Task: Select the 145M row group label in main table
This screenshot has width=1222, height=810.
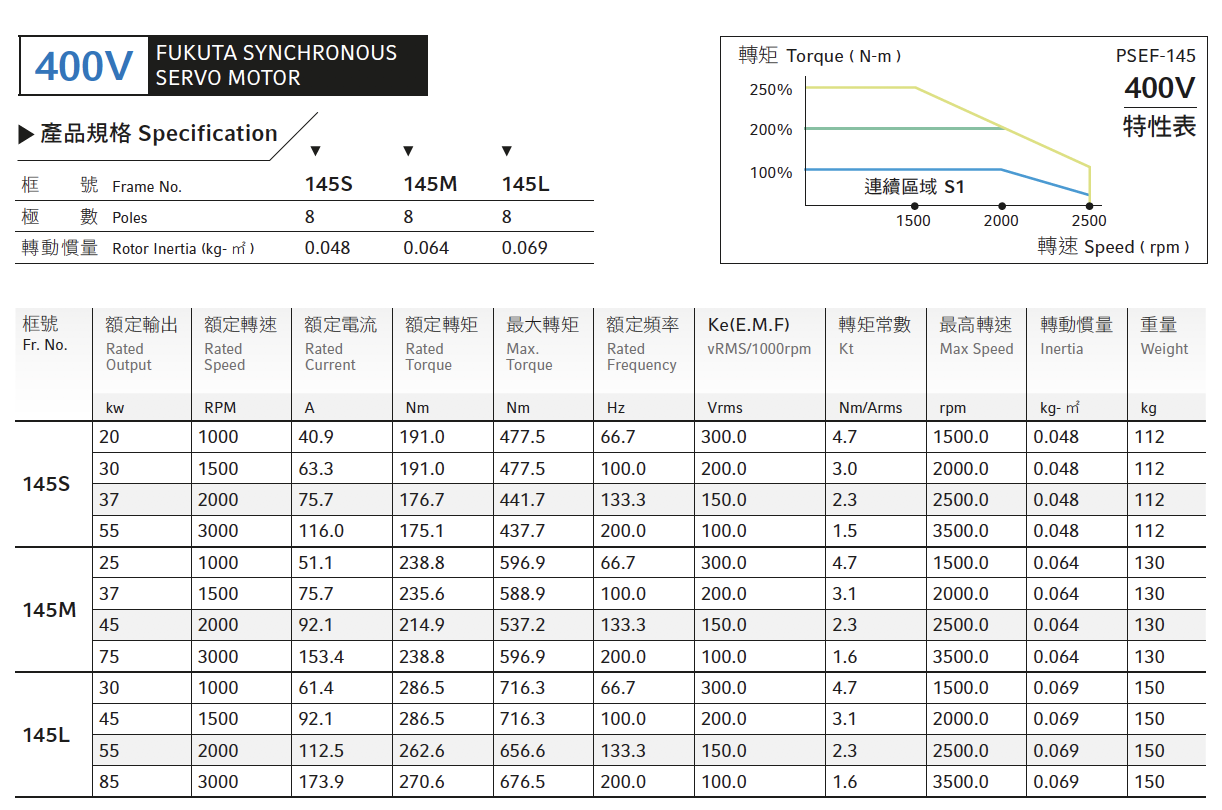Action: [50, 609]
